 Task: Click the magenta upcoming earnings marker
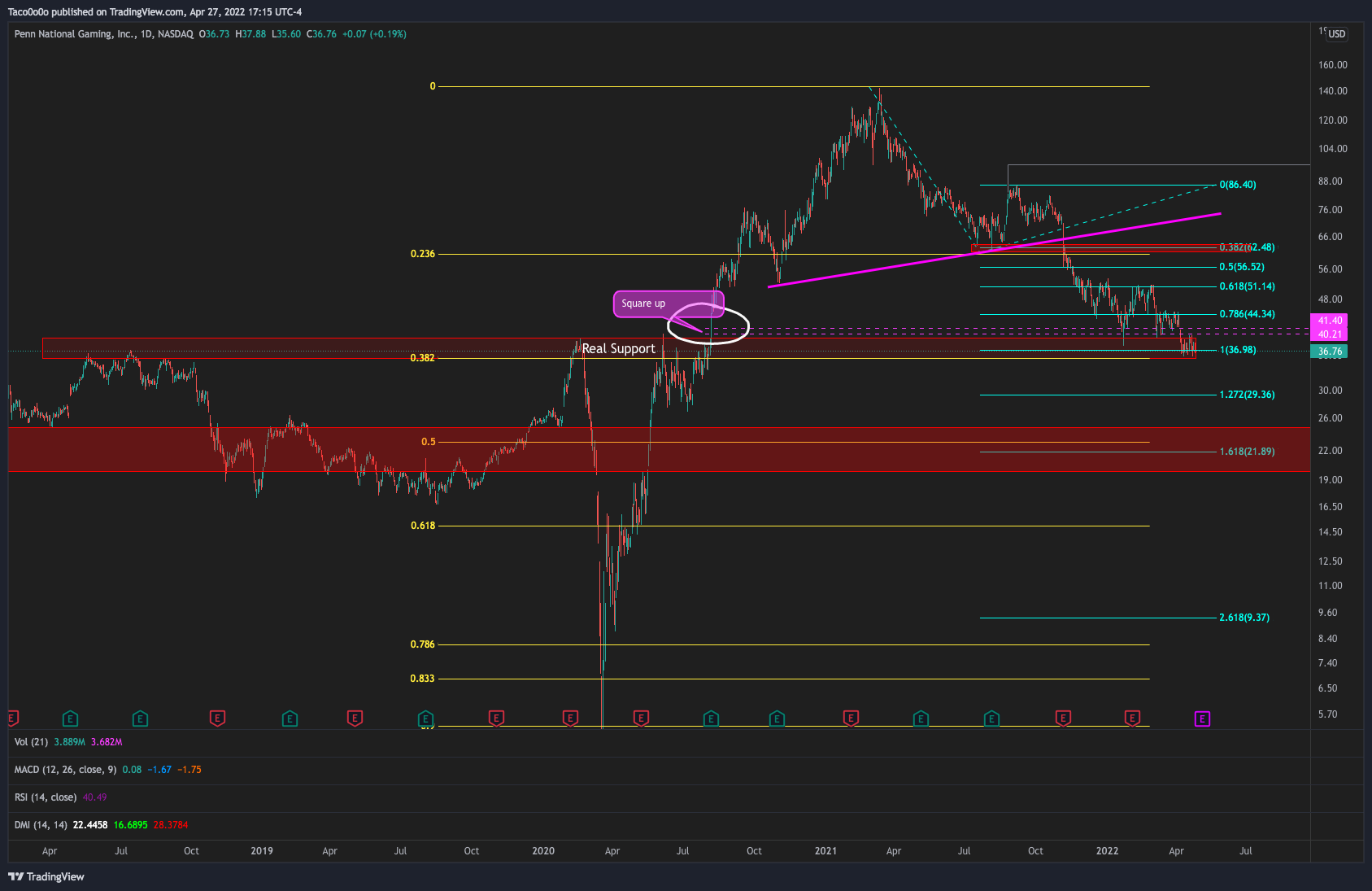coord(1202,718)
